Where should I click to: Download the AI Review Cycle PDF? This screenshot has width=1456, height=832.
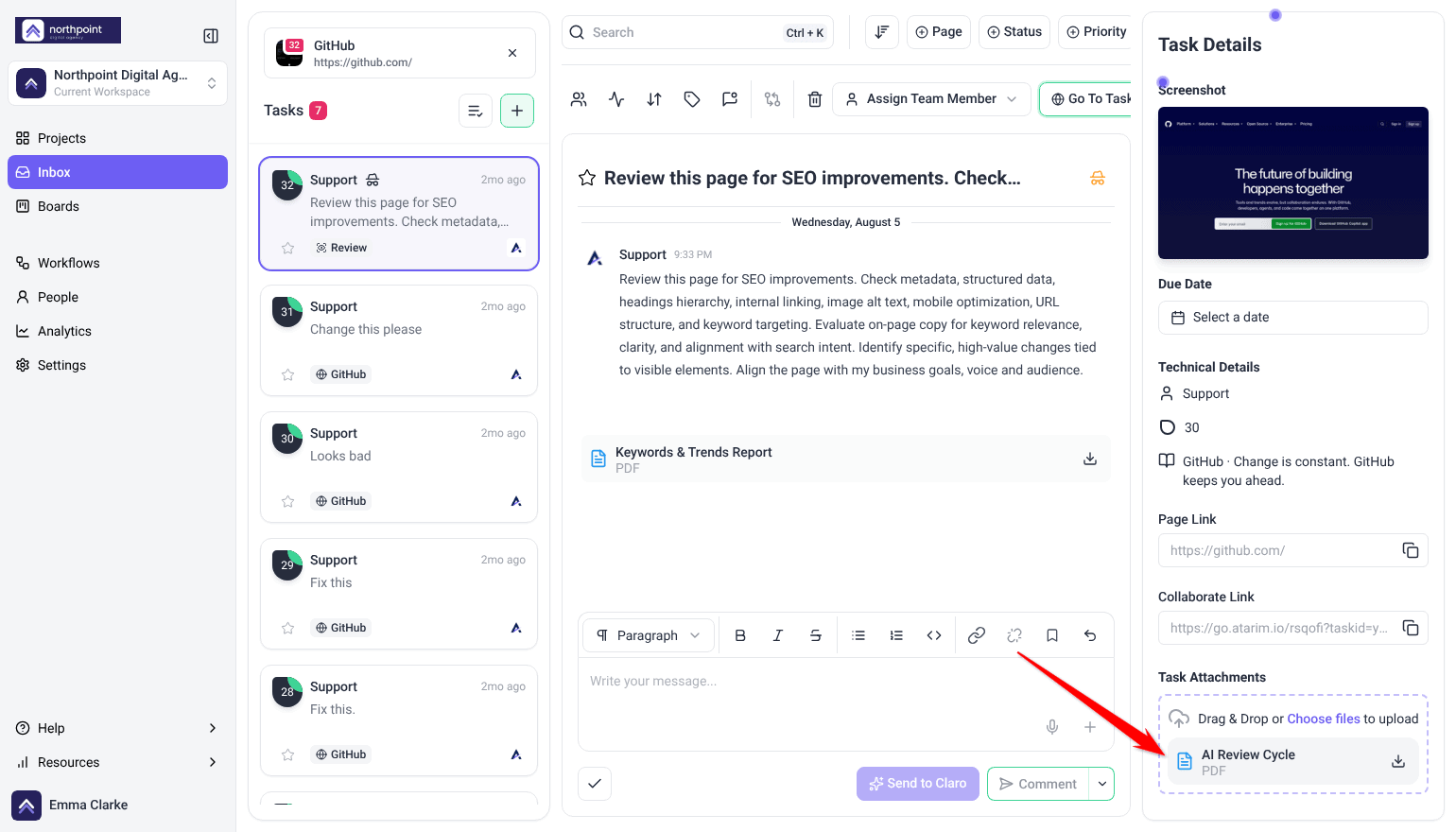(1398, 761)
